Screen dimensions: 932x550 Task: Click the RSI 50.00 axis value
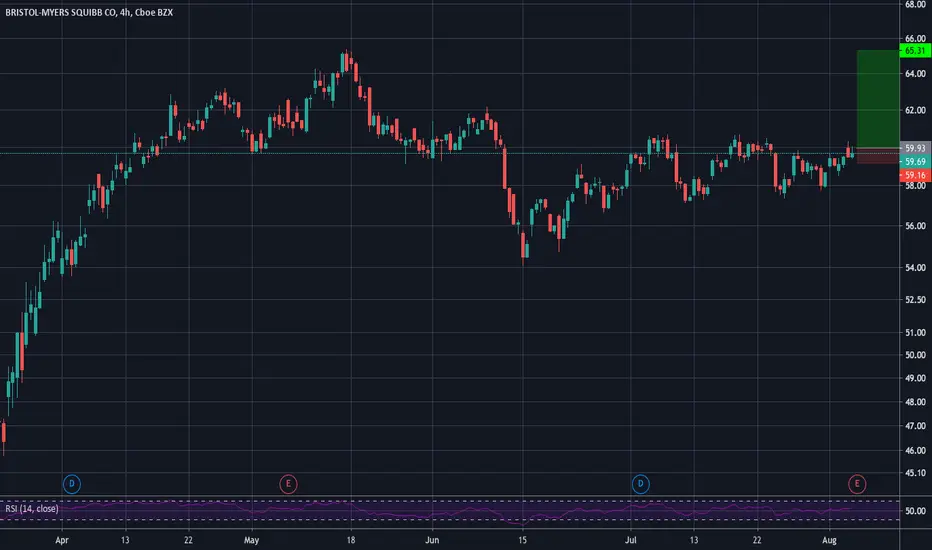pyautogui.click(x=915, y=511)
